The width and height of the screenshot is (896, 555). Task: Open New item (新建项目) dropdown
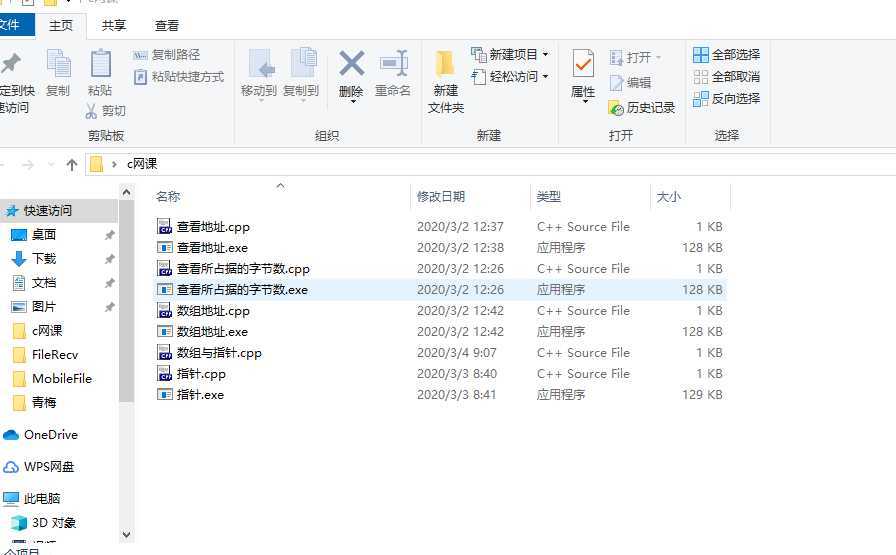click(x=510, y=54)
